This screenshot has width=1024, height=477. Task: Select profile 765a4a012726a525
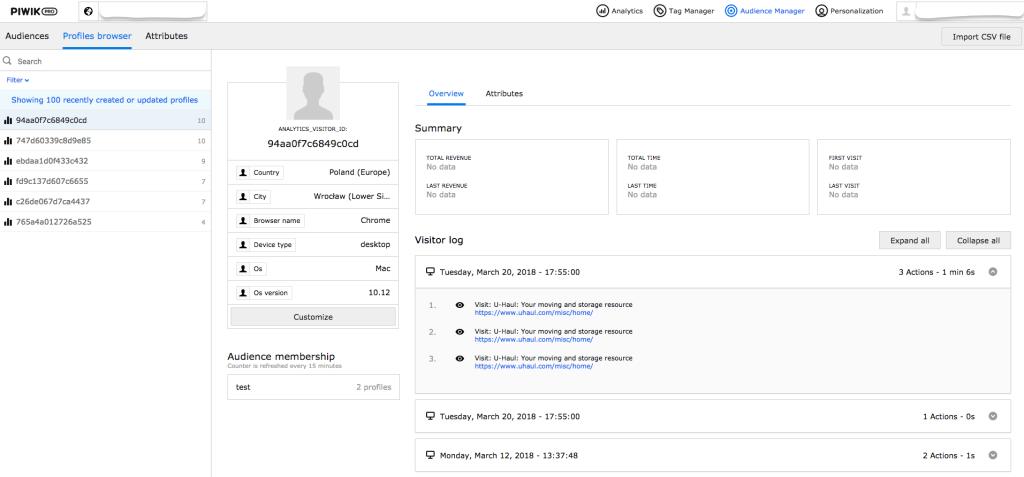pos(105,222)
